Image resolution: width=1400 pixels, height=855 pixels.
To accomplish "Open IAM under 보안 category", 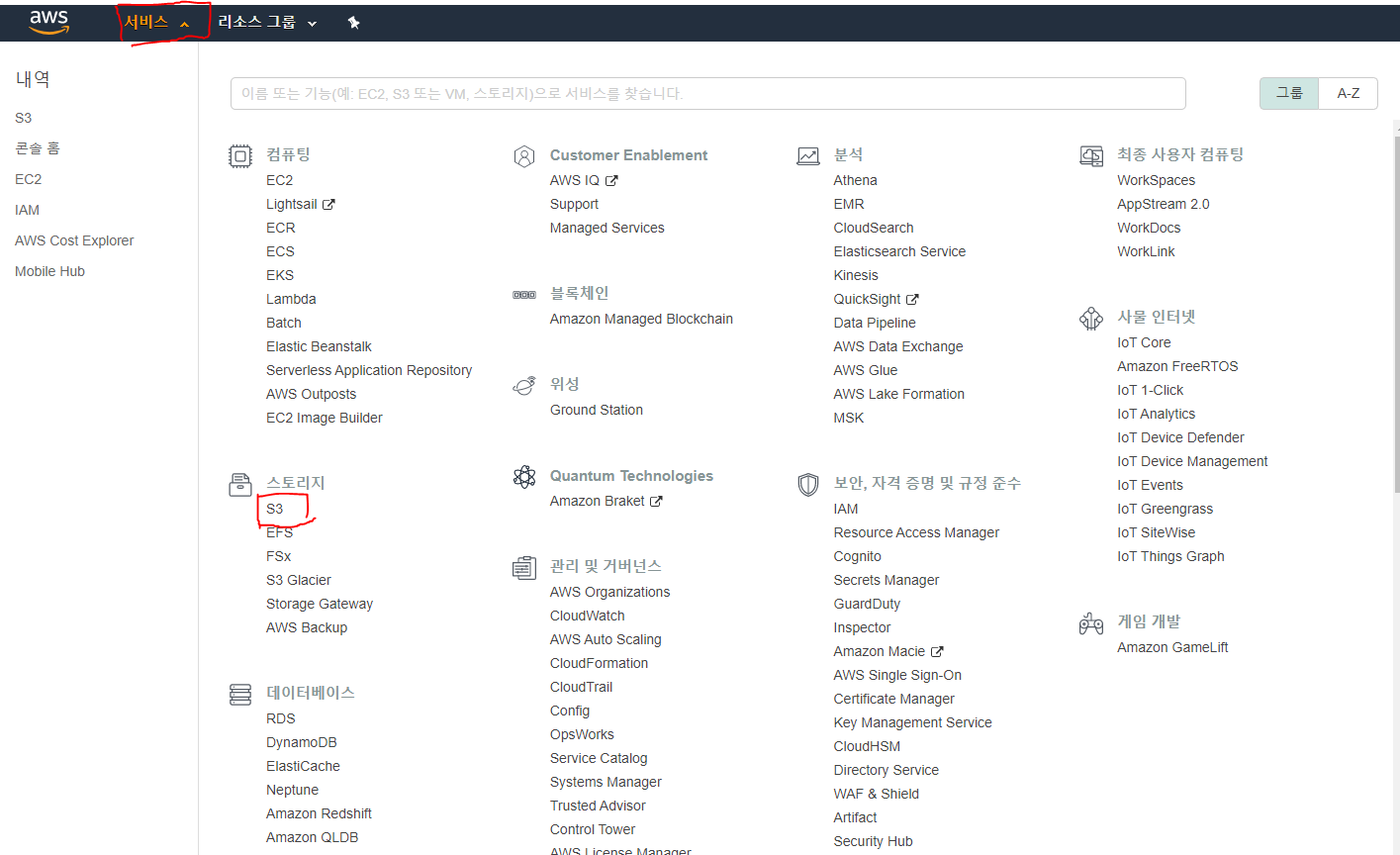I will (846, 509).
